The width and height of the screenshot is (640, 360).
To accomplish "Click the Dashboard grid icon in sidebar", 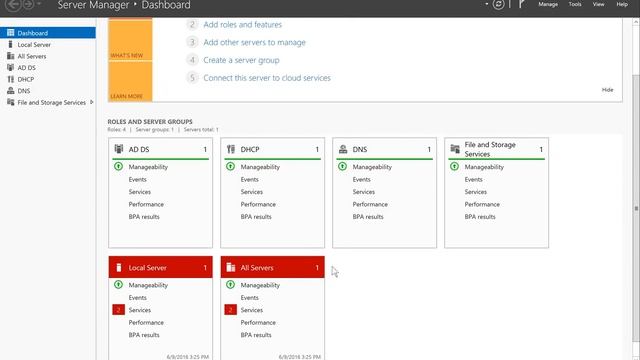I will pos(11,33).
